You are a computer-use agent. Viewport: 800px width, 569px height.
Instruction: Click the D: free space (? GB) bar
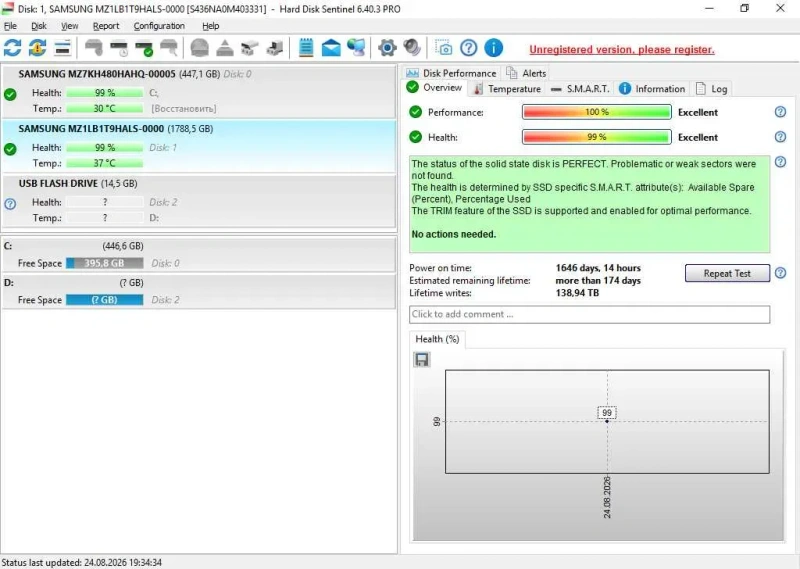pos(105,300)
